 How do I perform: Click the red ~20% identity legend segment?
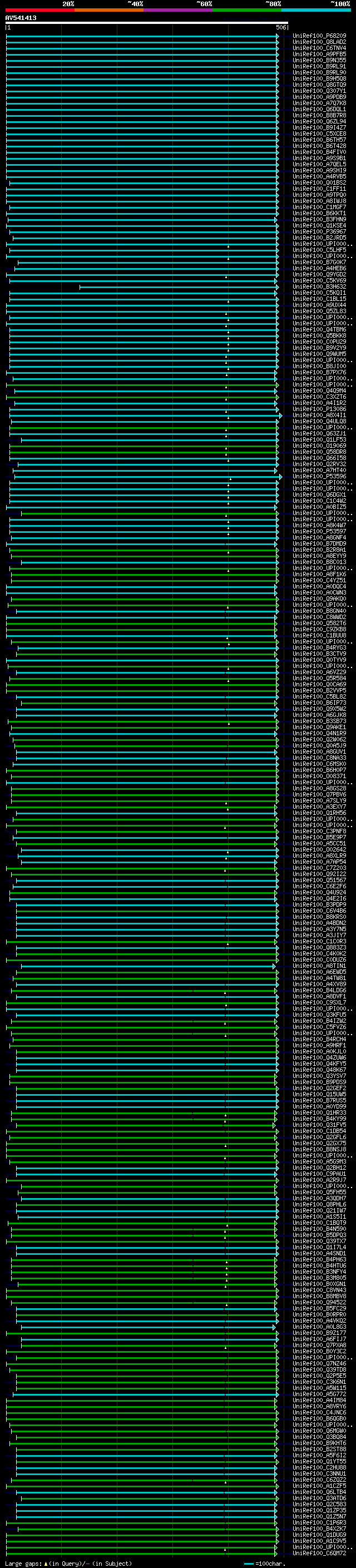39,10
